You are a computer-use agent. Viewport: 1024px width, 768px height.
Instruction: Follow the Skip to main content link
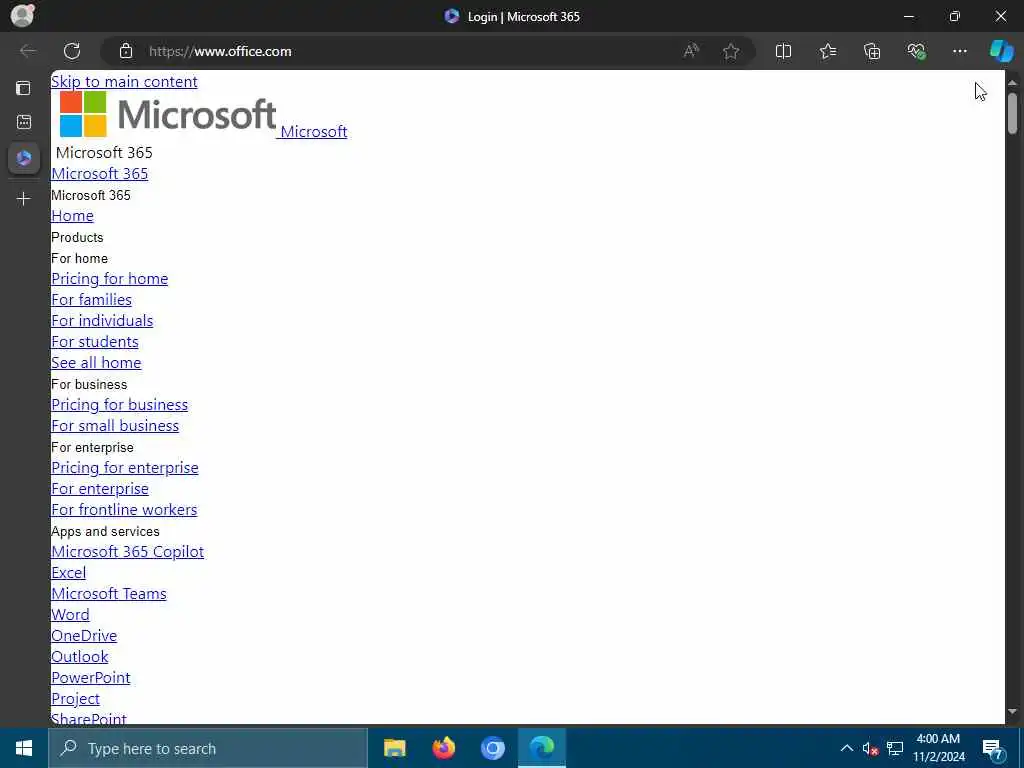[x=124, y=82]
